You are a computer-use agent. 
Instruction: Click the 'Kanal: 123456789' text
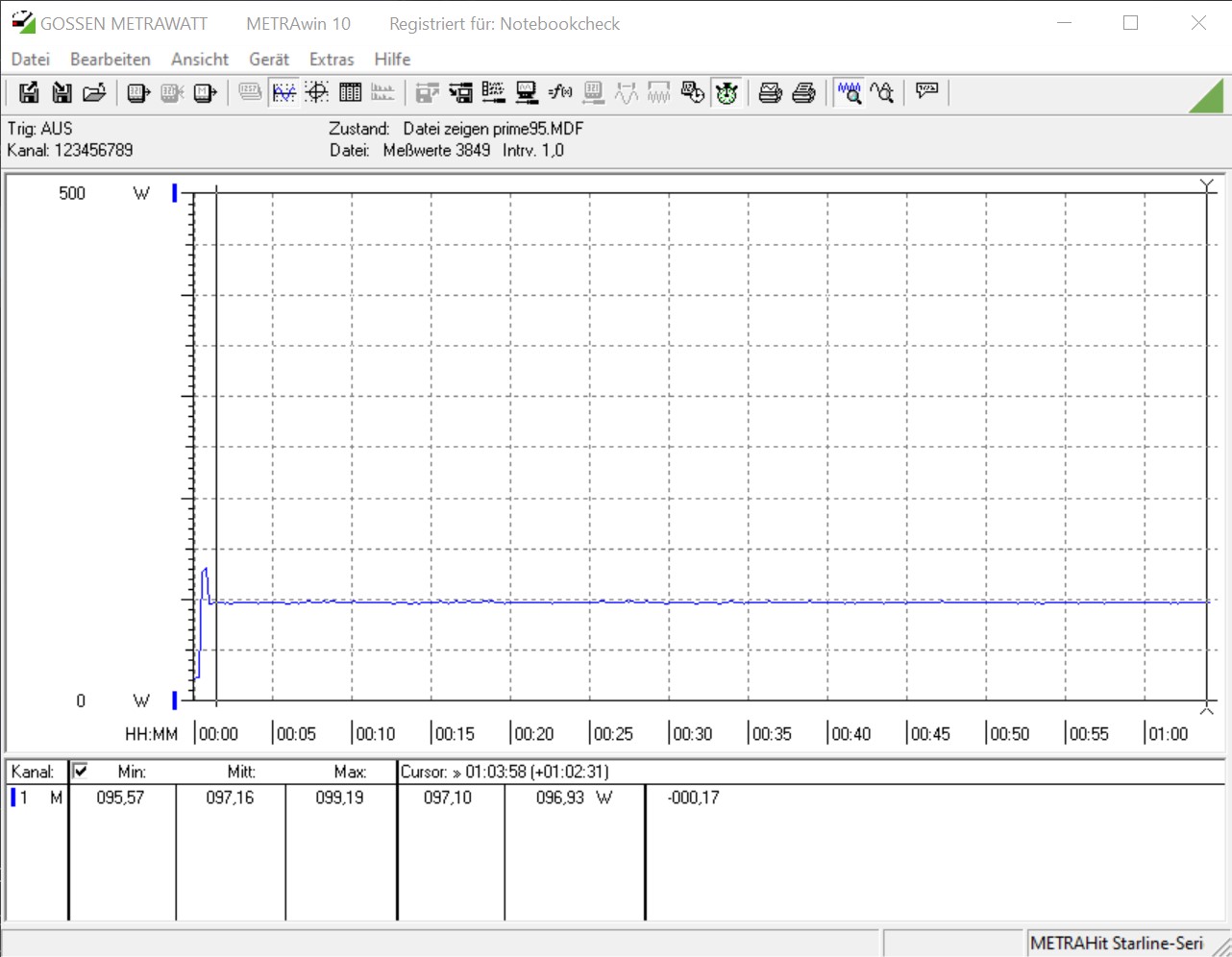click(x=70, y=150)
